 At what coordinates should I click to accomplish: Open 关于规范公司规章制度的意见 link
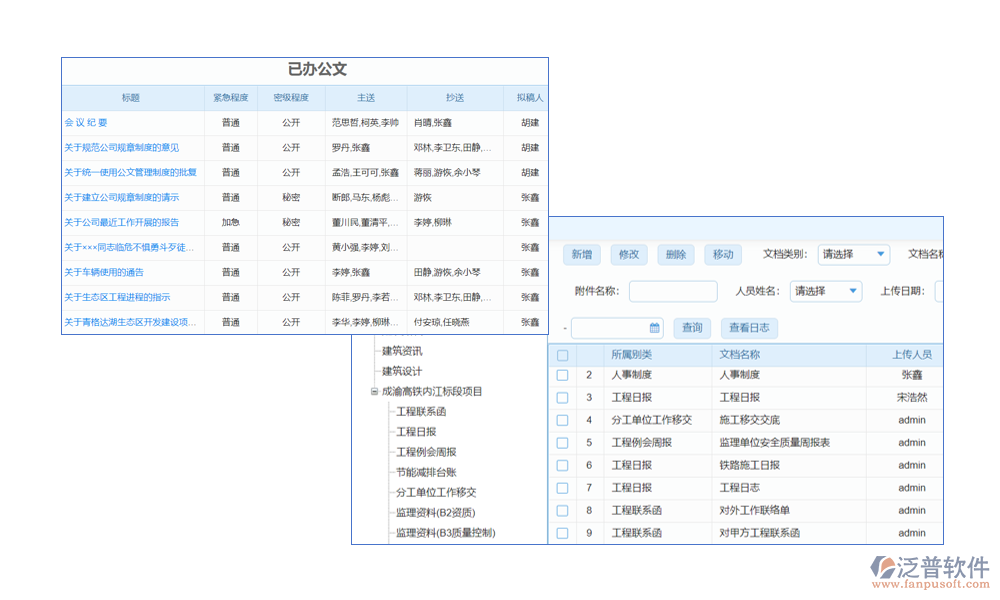pos(122,147)
